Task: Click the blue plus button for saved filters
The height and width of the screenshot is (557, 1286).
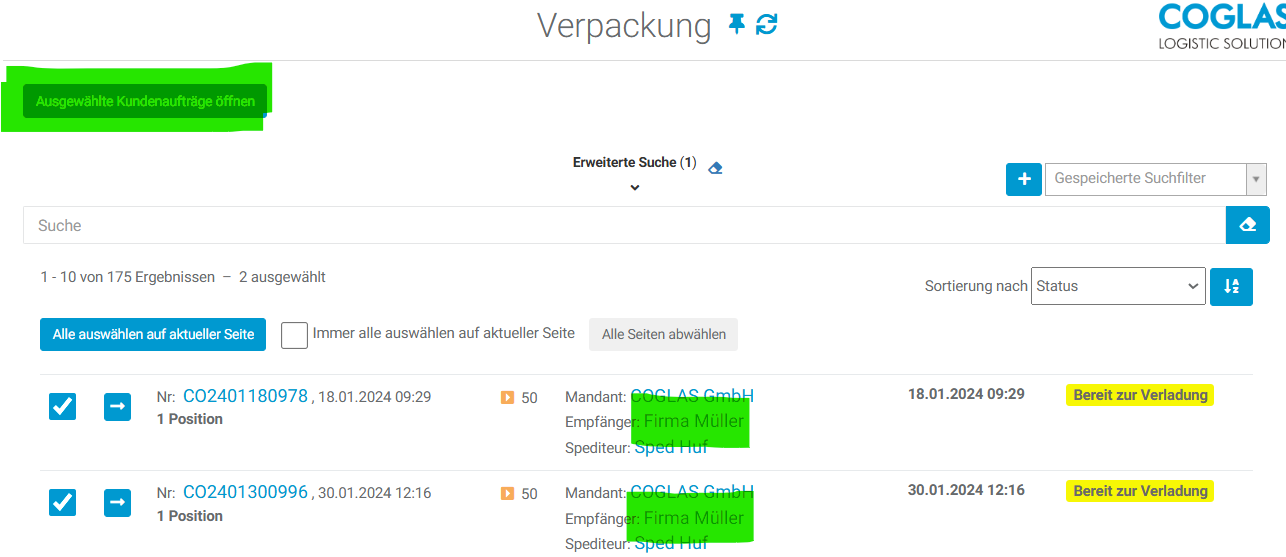Action: click(x=1024, y=179)
